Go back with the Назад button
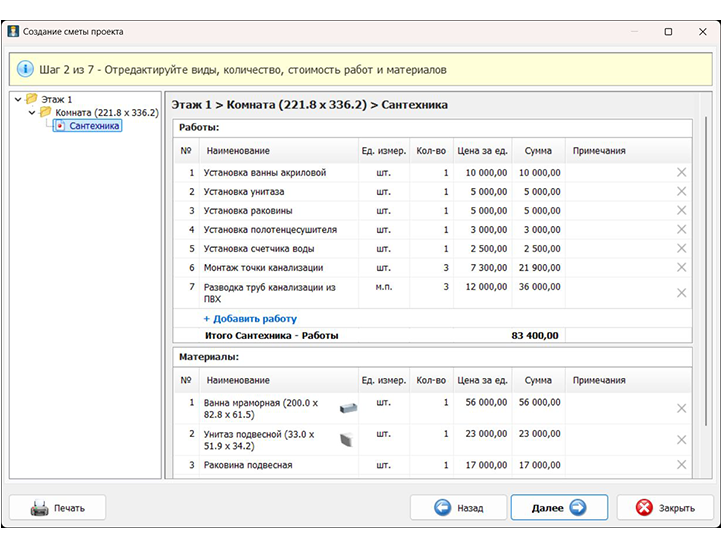 coord(458,508)
